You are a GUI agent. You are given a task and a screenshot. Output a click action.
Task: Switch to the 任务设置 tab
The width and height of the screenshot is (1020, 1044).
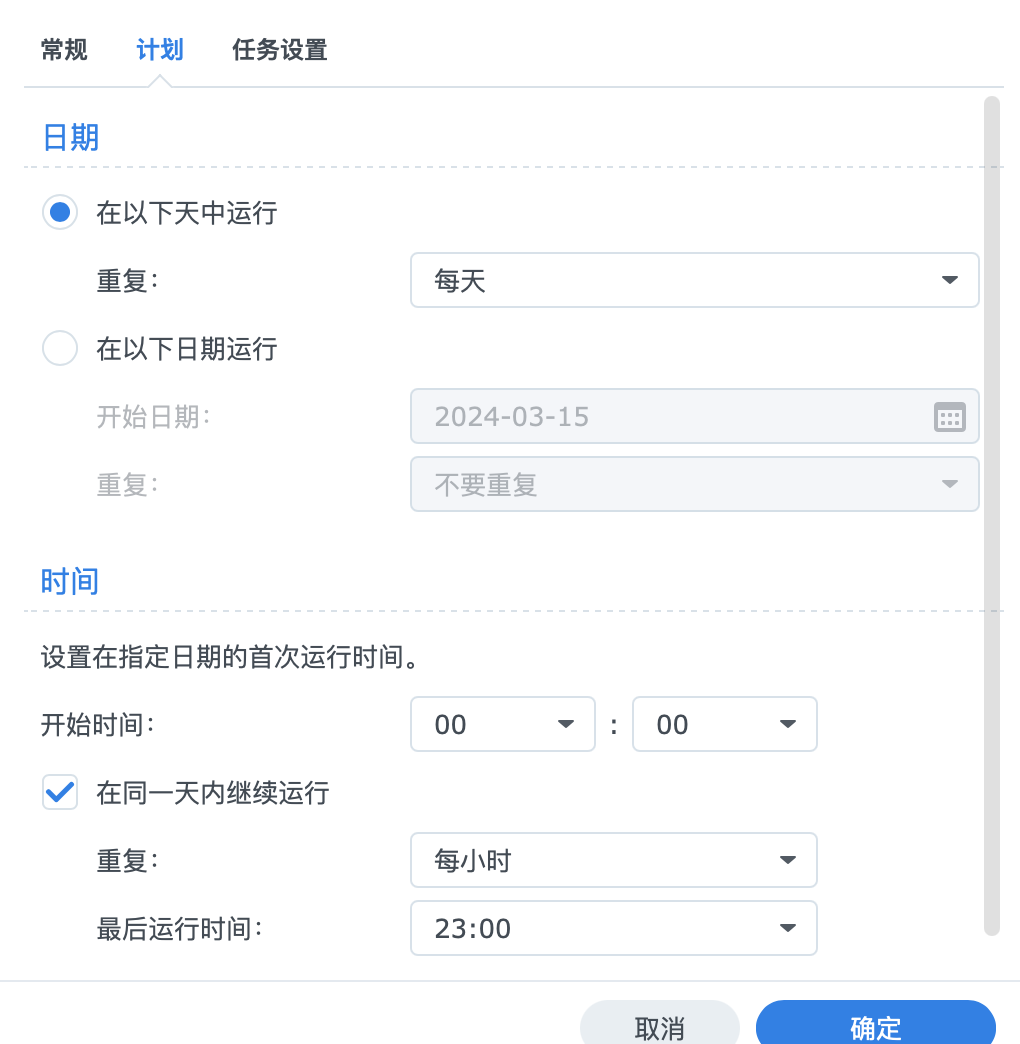coord(279,50)
